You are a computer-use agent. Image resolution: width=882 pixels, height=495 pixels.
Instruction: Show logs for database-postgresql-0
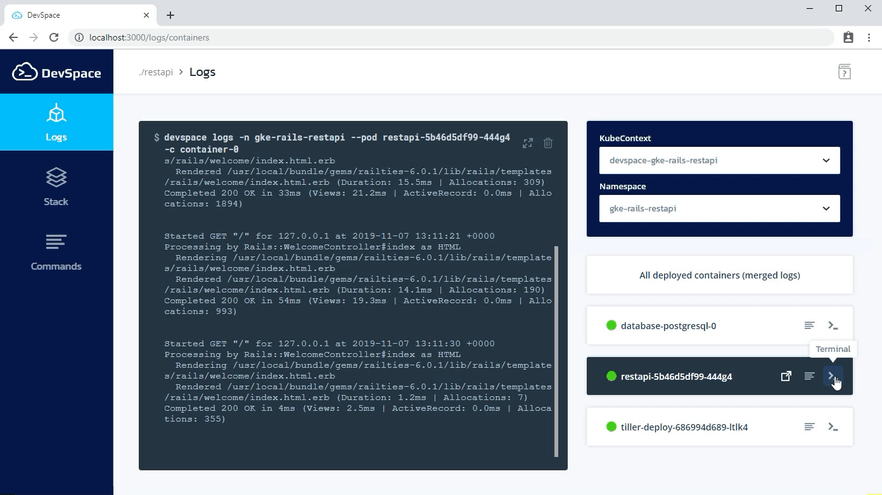tap(809, 326)
